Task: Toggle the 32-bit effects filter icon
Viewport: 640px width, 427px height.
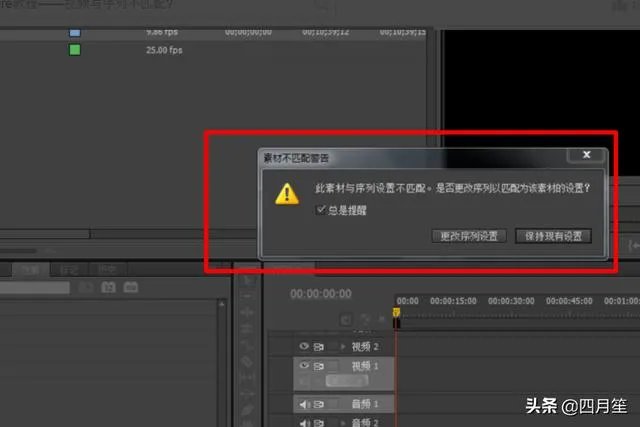Action: pyautogui.click(x=109, y=287)
